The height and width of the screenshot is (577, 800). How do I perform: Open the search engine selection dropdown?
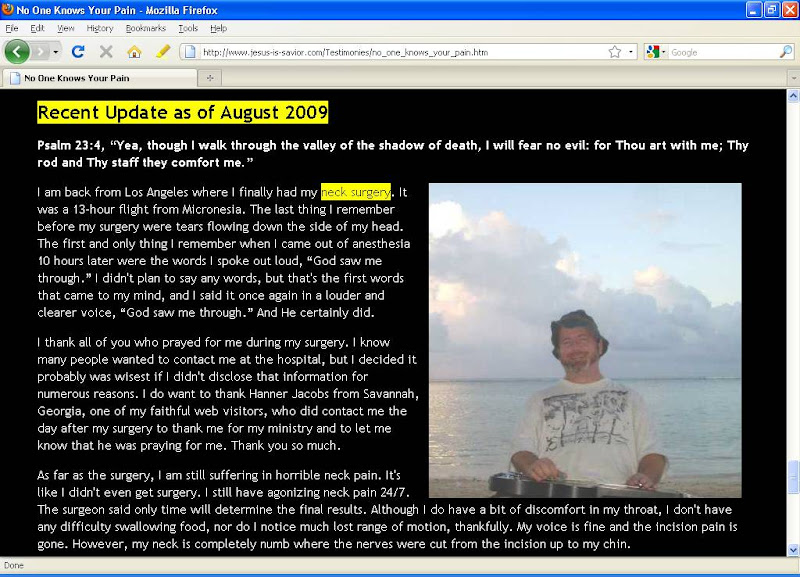(x=664, y=52)
